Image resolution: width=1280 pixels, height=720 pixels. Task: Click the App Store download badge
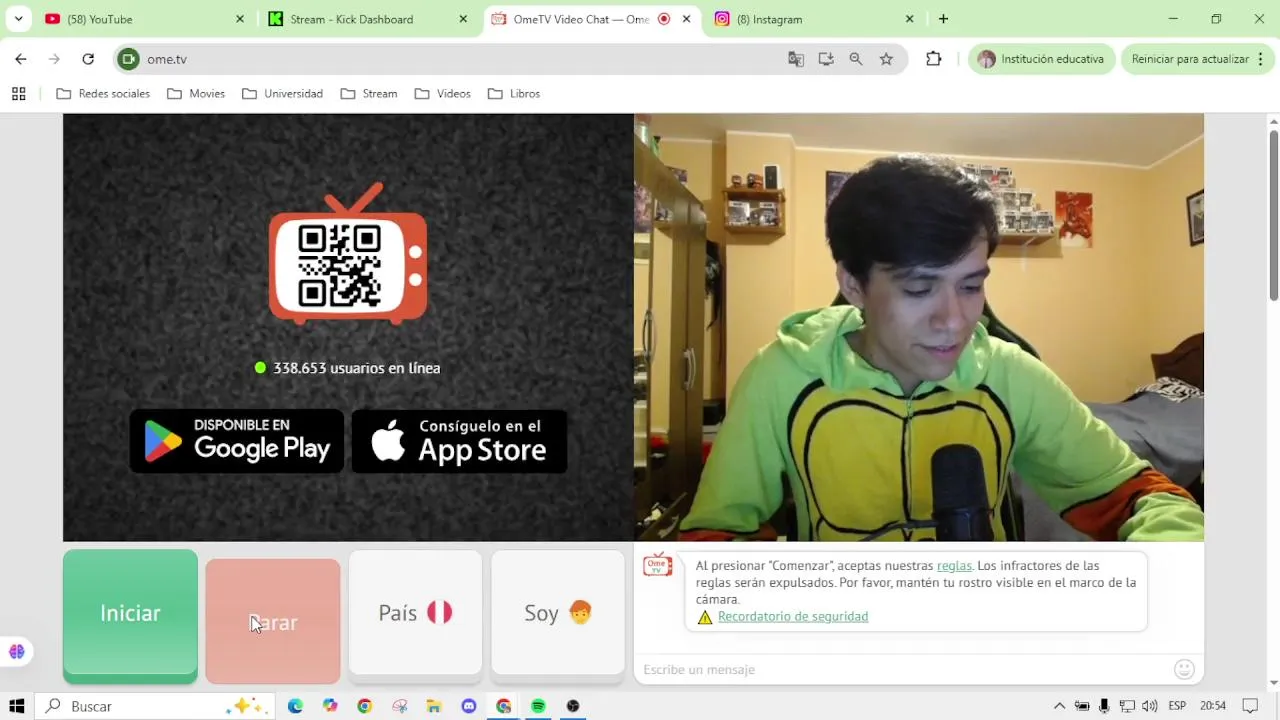coord(459,441)
